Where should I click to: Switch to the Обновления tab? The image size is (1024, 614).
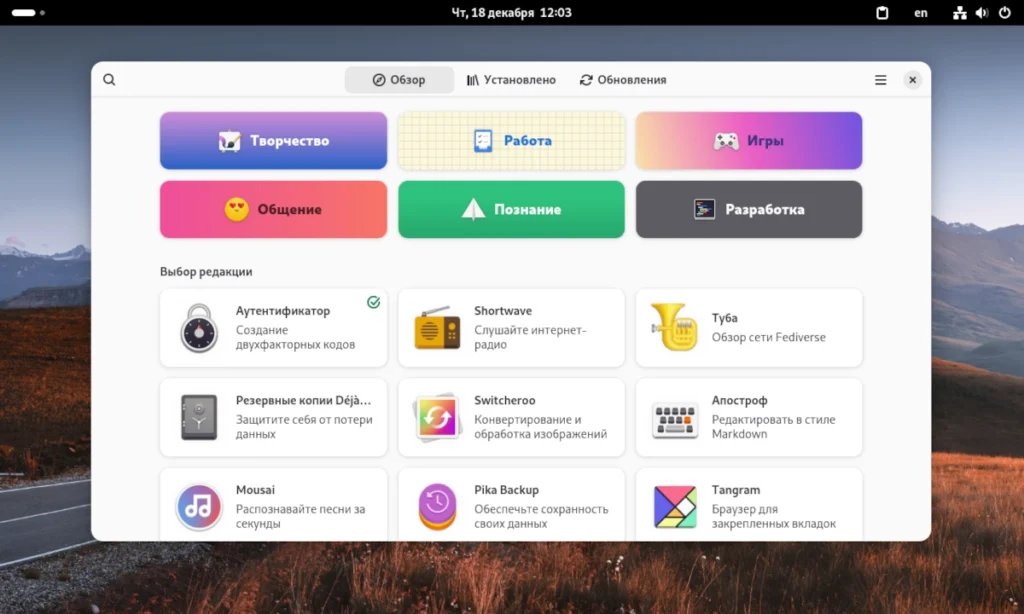tap(623, 80)
